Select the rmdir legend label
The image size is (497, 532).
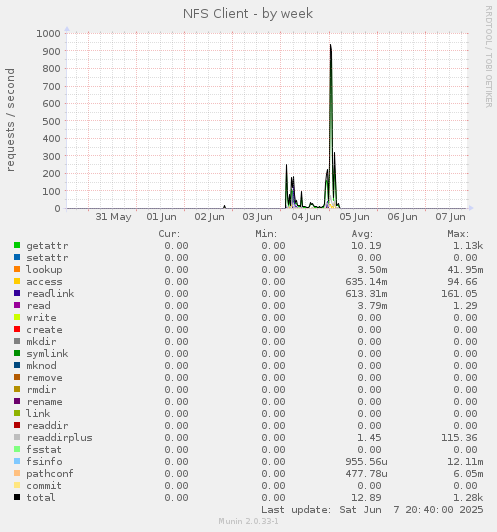(41, 390)
